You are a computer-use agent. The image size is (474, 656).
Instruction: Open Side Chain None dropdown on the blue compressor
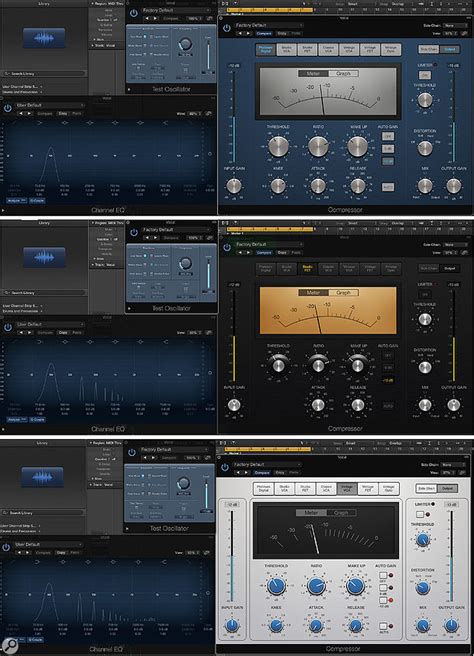coord(455,26)
